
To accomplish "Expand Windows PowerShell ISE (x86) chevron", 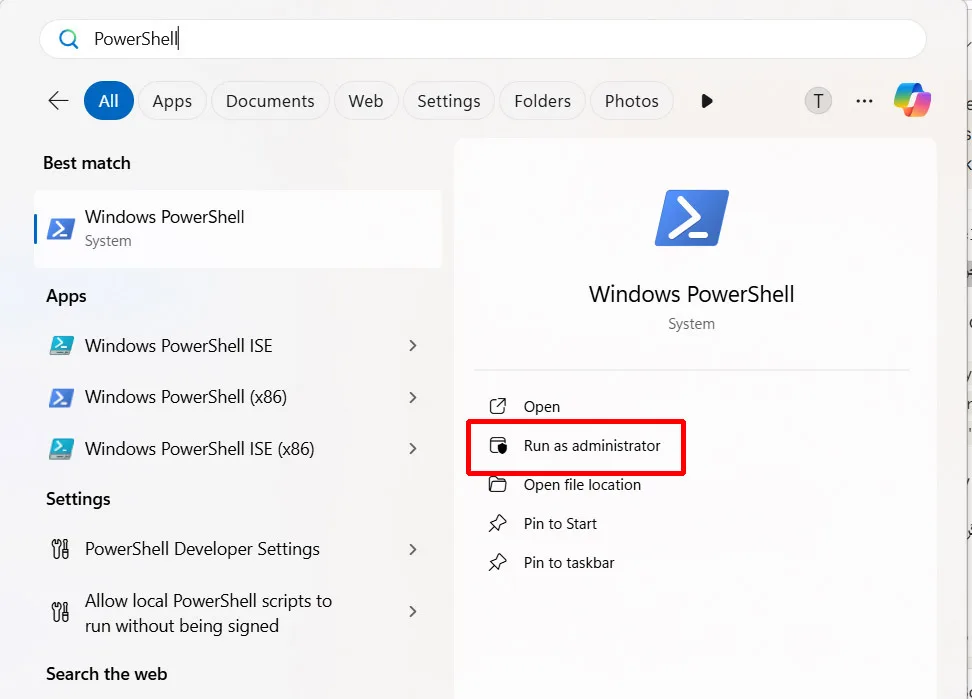I will (x=413, y=449).
